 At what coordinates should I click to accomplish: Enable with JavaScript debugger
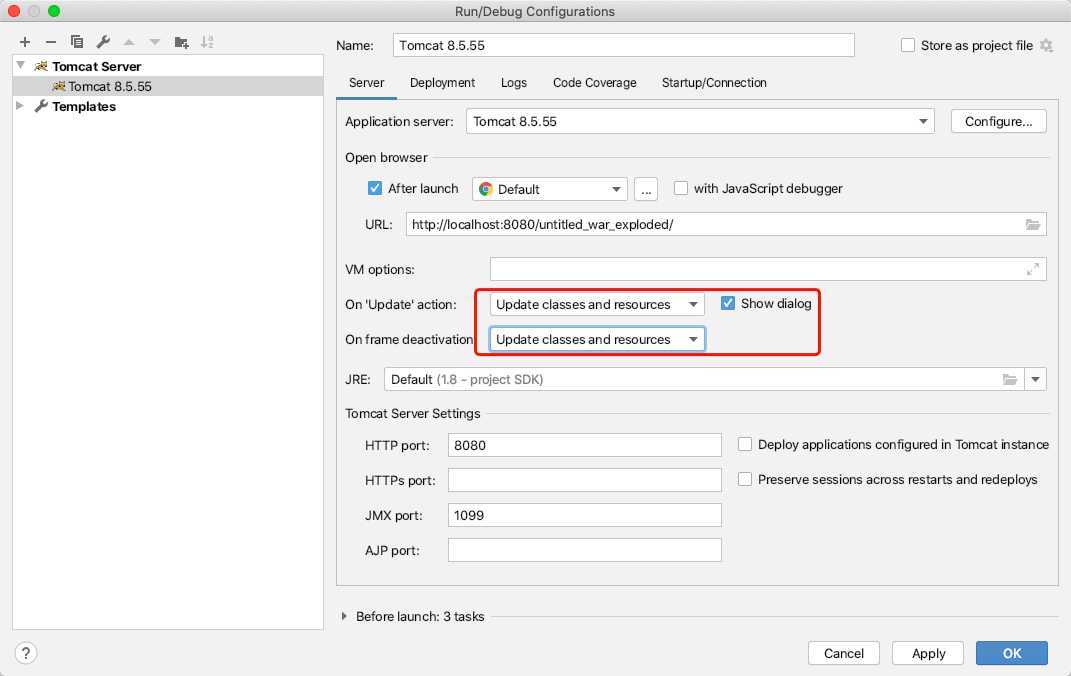[680, 188]
